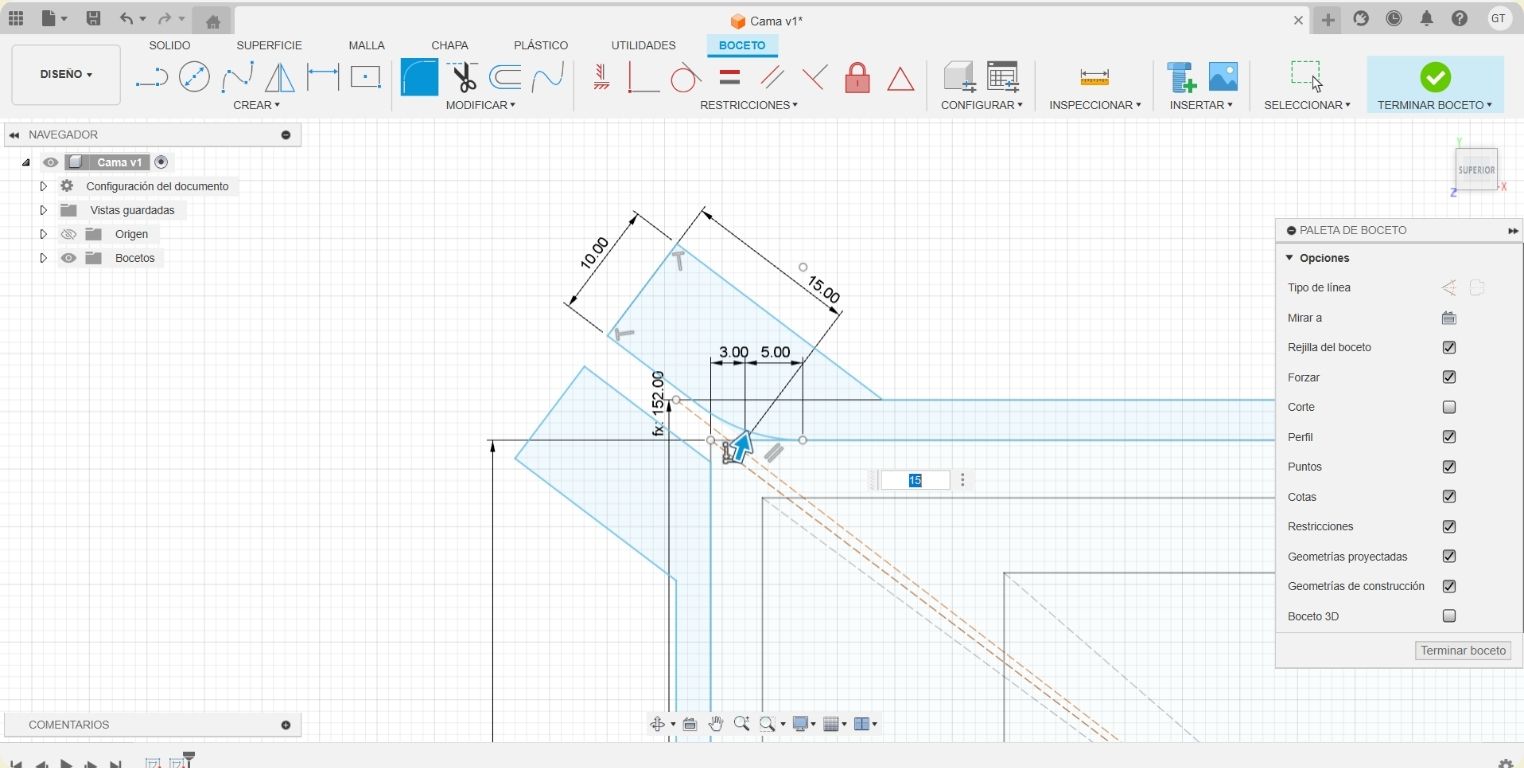Screen dimensions: 1524x768
Task: Click the Pan hand tool
Action: coord(716,724)
